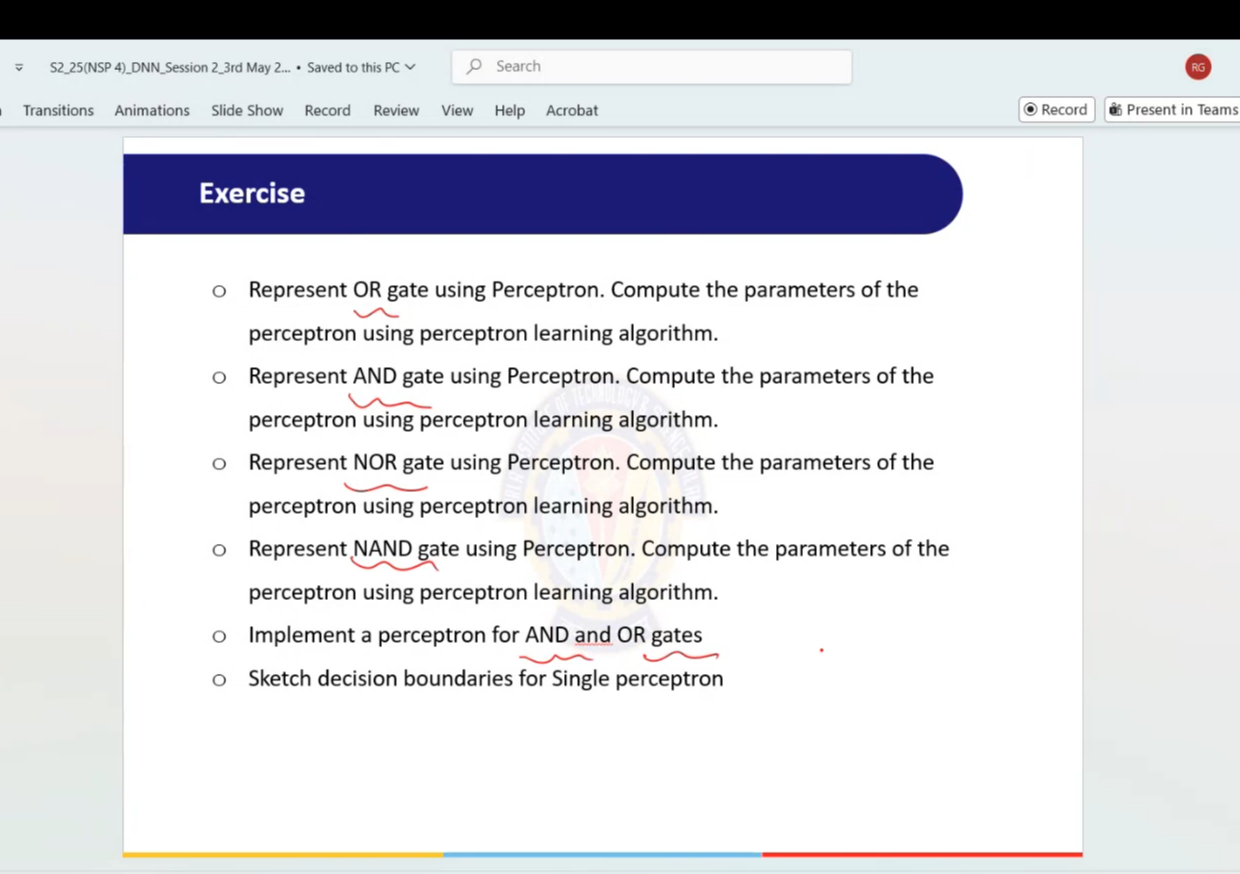1240x874 pixels.
Task: Open the Record ribbon tab
Action: 327,110
